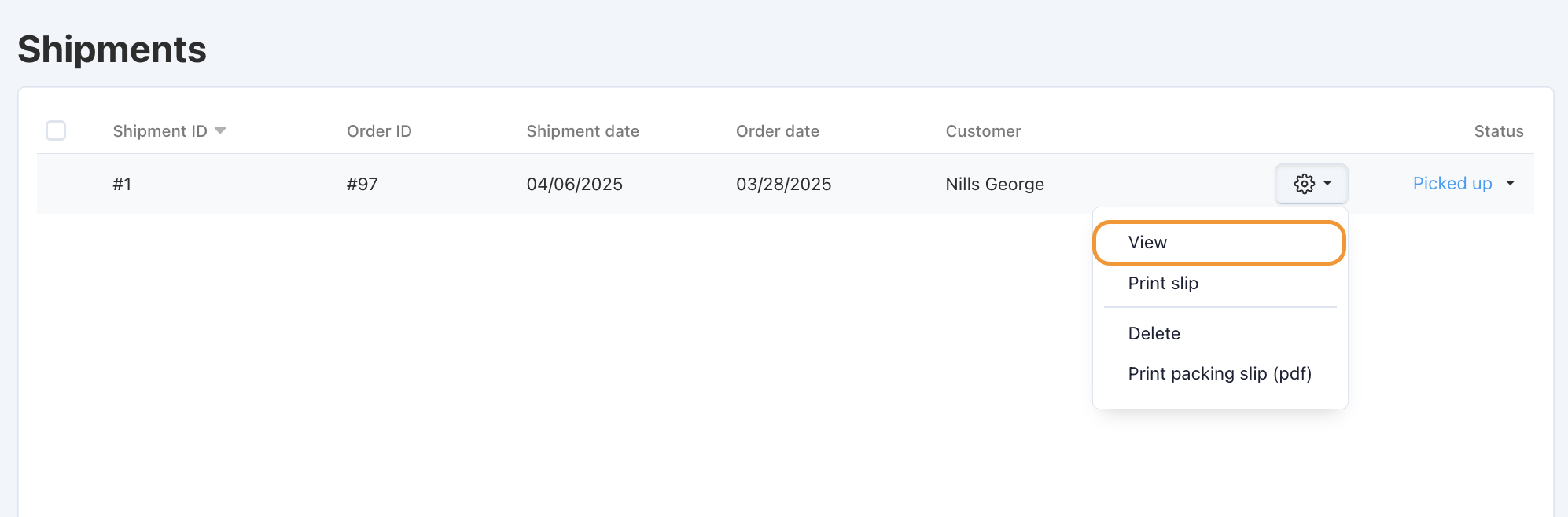Click the Order date column header
This screenshot has height=517, width=1568.
tap(778, 131)
